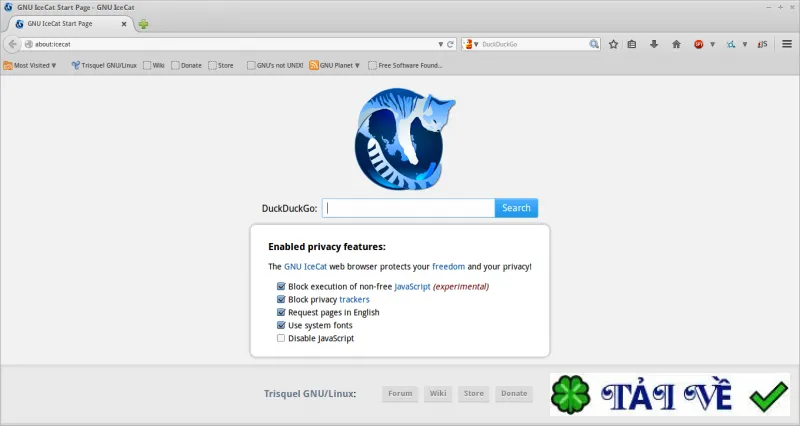Viewport: 800px width, 426px height.
Task: Focus the page DuckDuckGo search input
Action: point(408,208)
